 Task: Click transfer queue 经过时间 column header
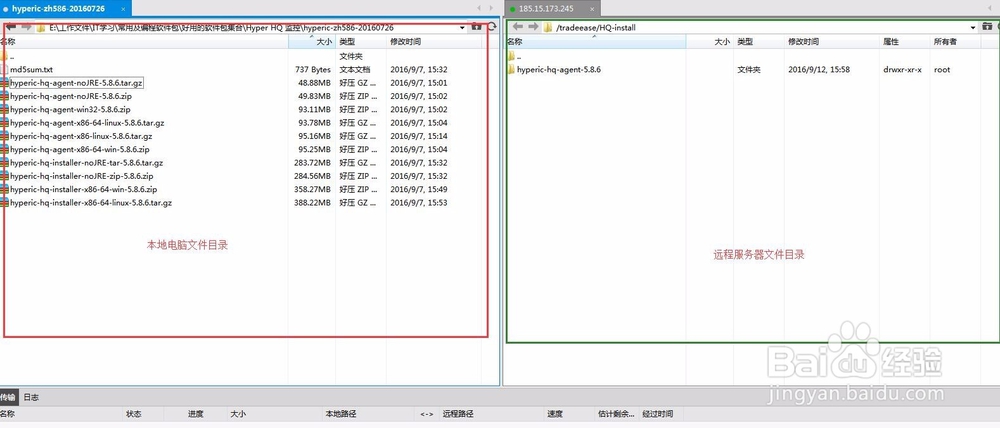[658, 414]
